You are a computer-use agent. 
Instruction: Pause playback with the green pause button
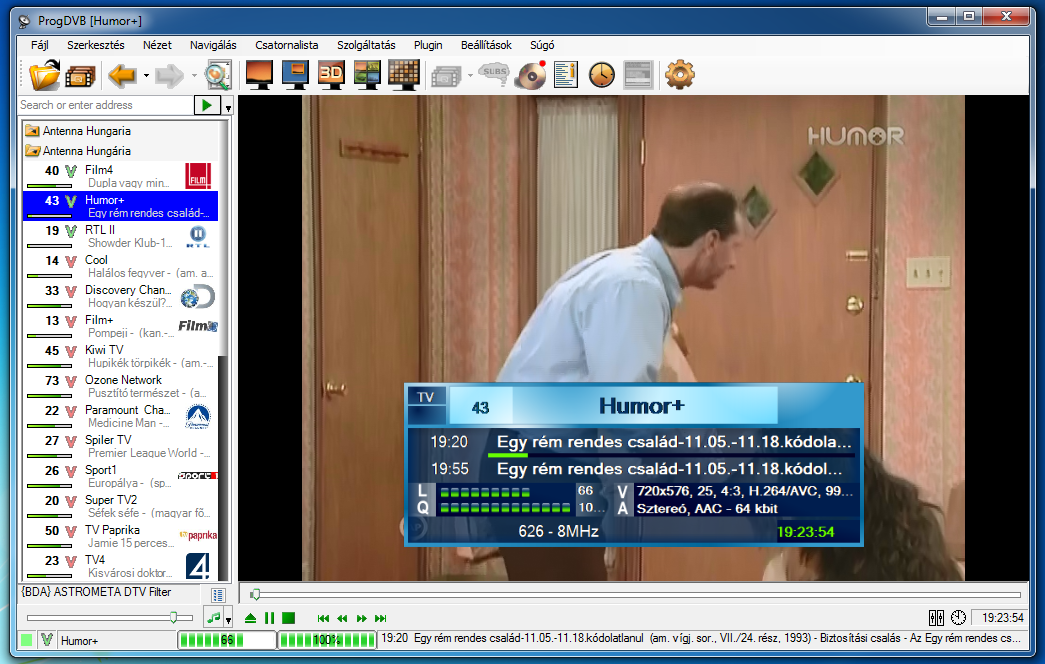269,619
